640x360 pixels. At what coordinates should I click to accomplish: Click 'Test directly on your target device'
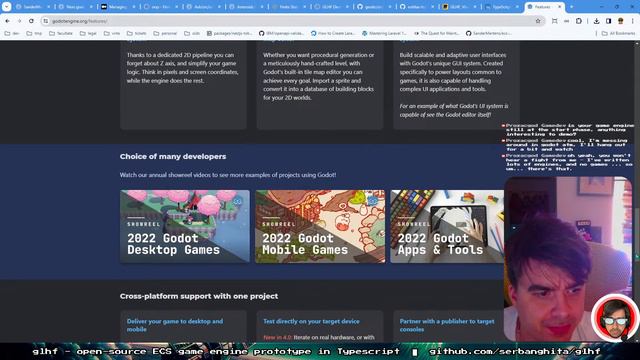tap(311, 322)
